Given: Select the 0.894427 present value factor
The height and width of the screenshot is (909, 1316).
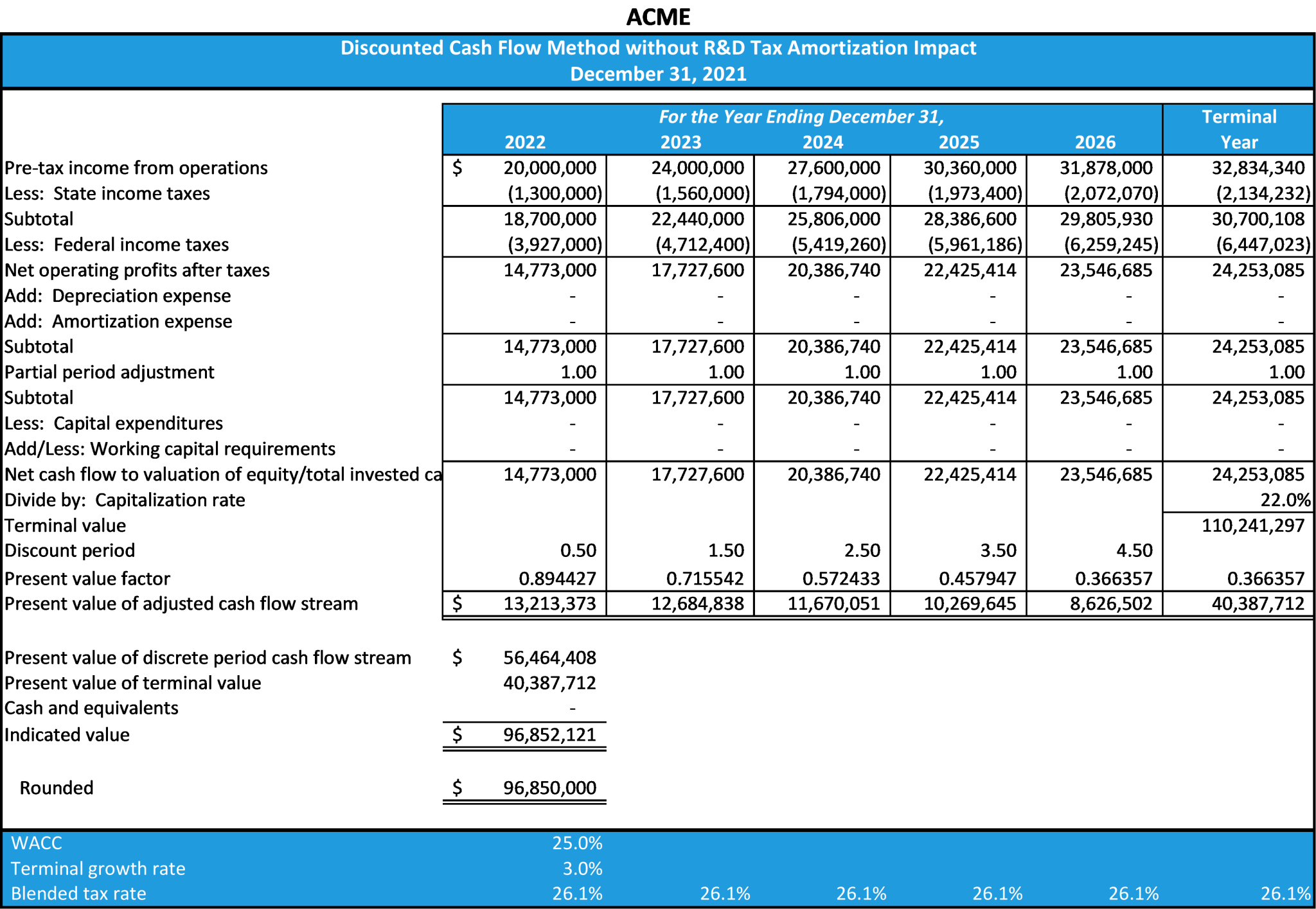Looking at the screenshot, I should [558, 579].
